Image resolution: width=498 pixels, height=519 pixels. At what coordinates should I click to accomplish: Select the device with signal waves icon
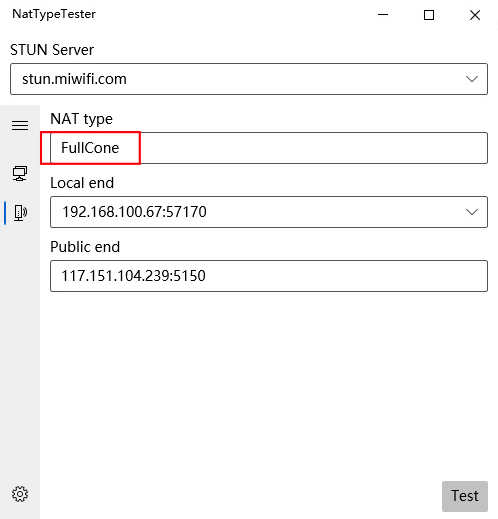[20, 213]
